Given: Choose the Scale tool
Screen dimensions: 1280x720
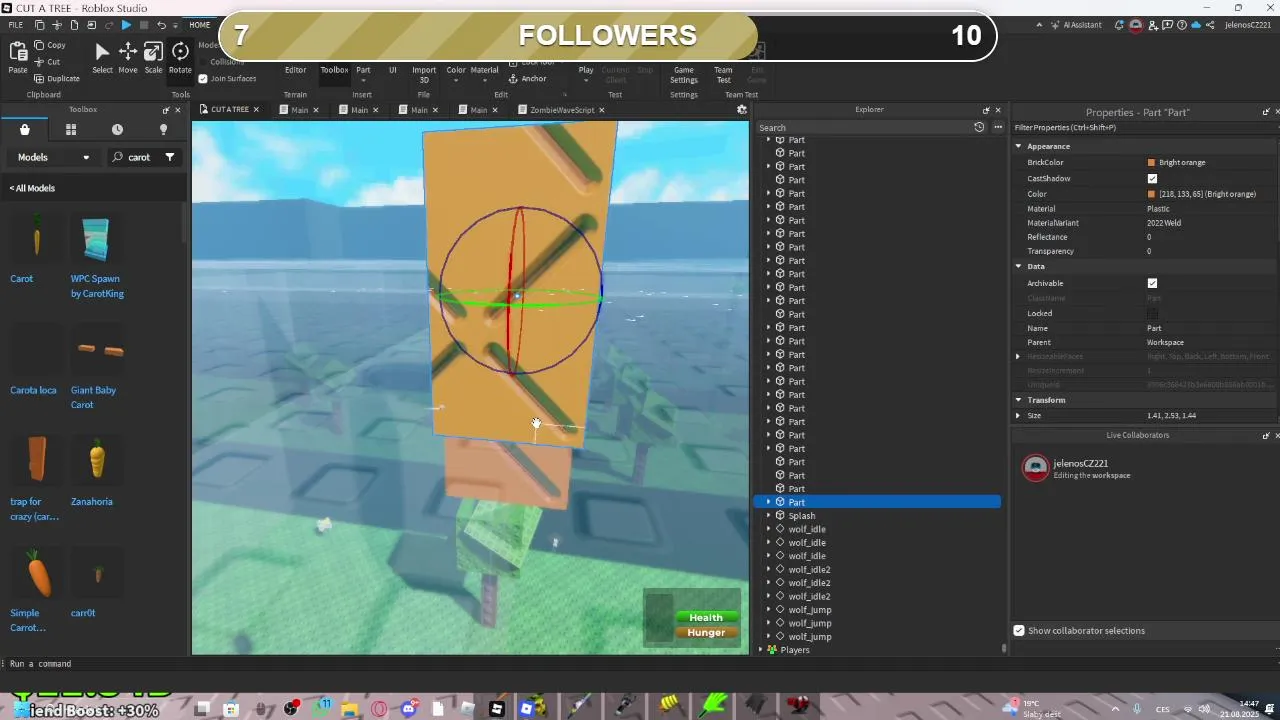Looking at the screenshot, I should click(153, 58).
